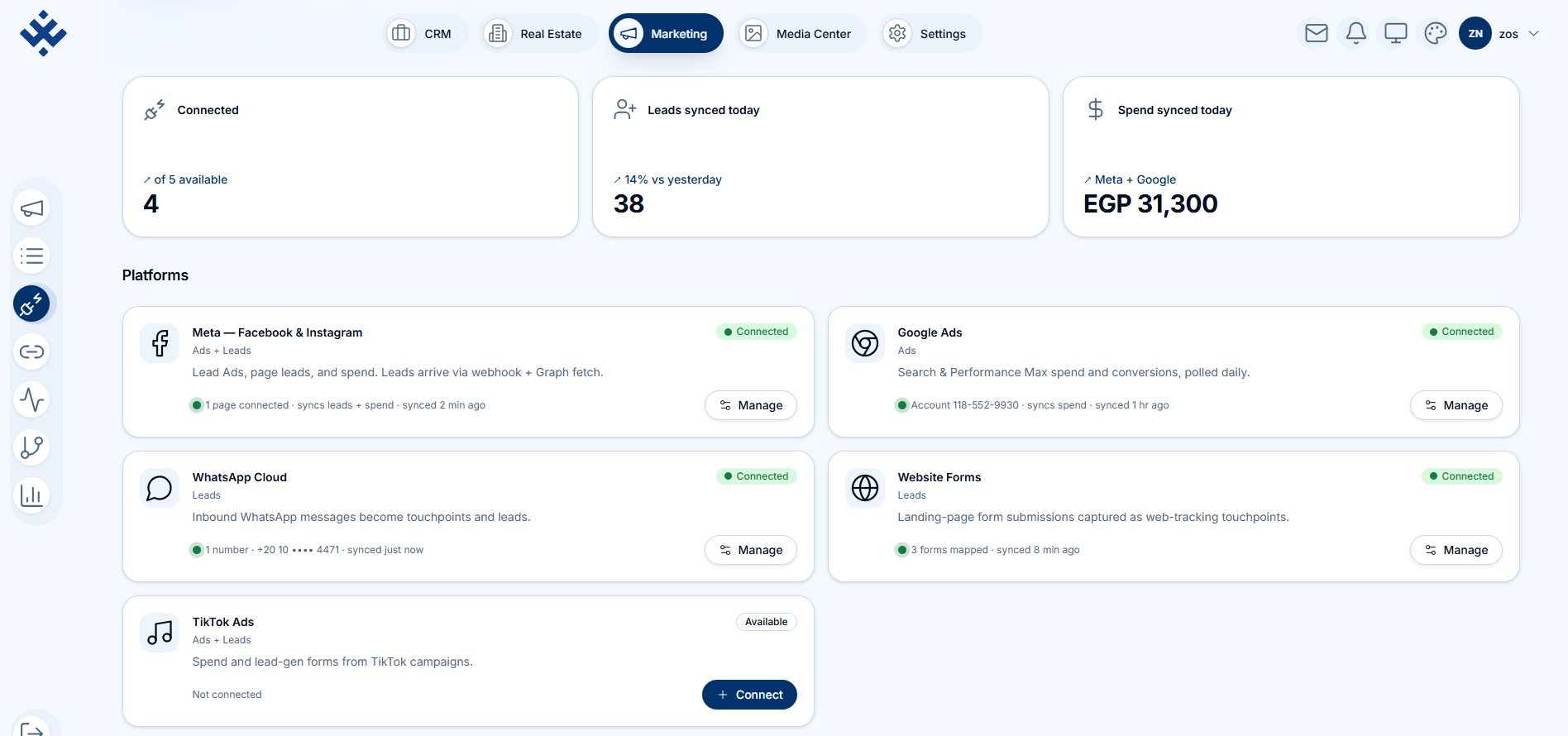Click the 'EGP 31,300' spend value
Viewport: 1568px width, 736px height.
(x=1150, y=204)
